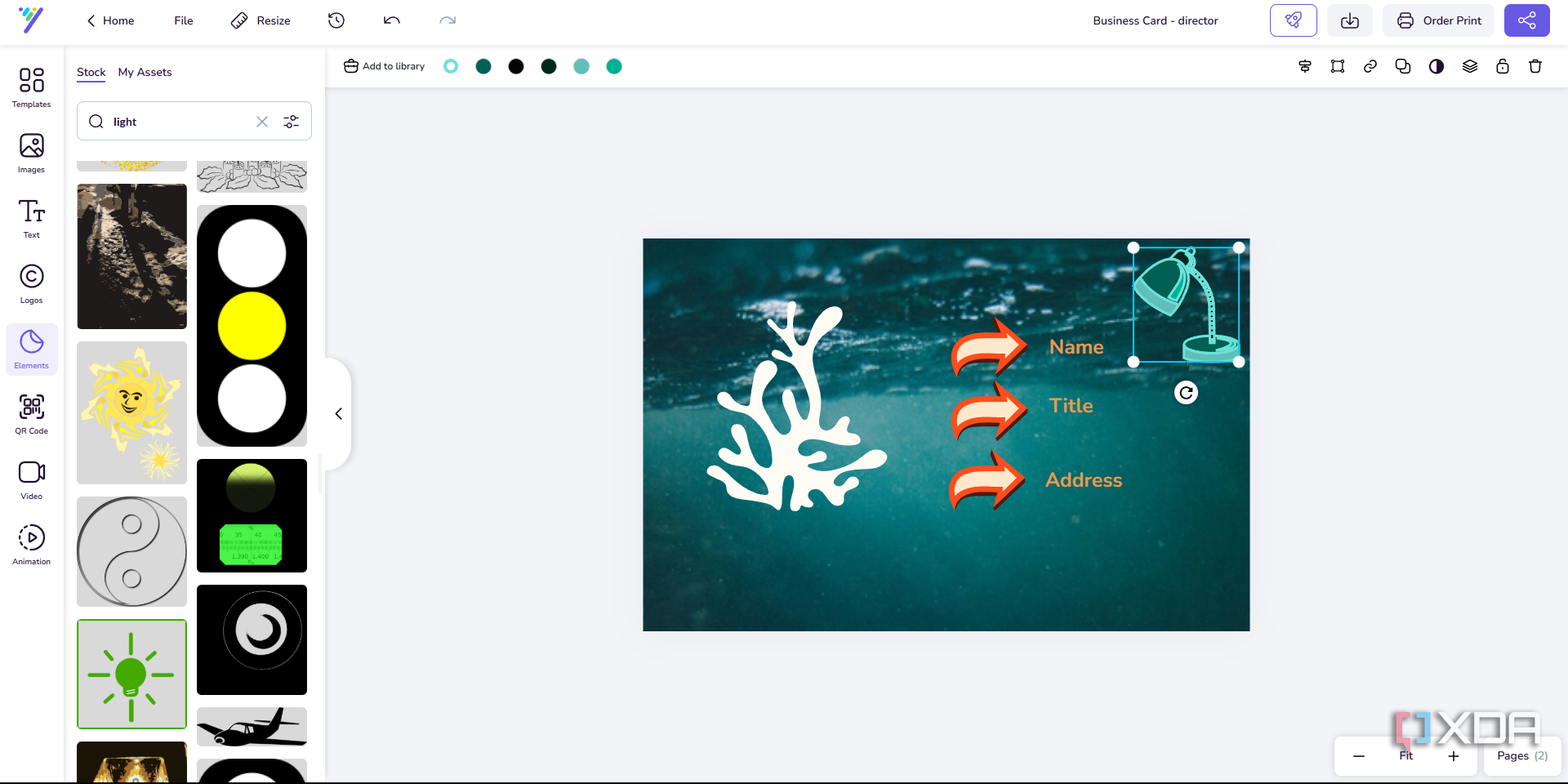1568x784 pixels.
Task: Click the redo arrow
Action: (448, 20)
